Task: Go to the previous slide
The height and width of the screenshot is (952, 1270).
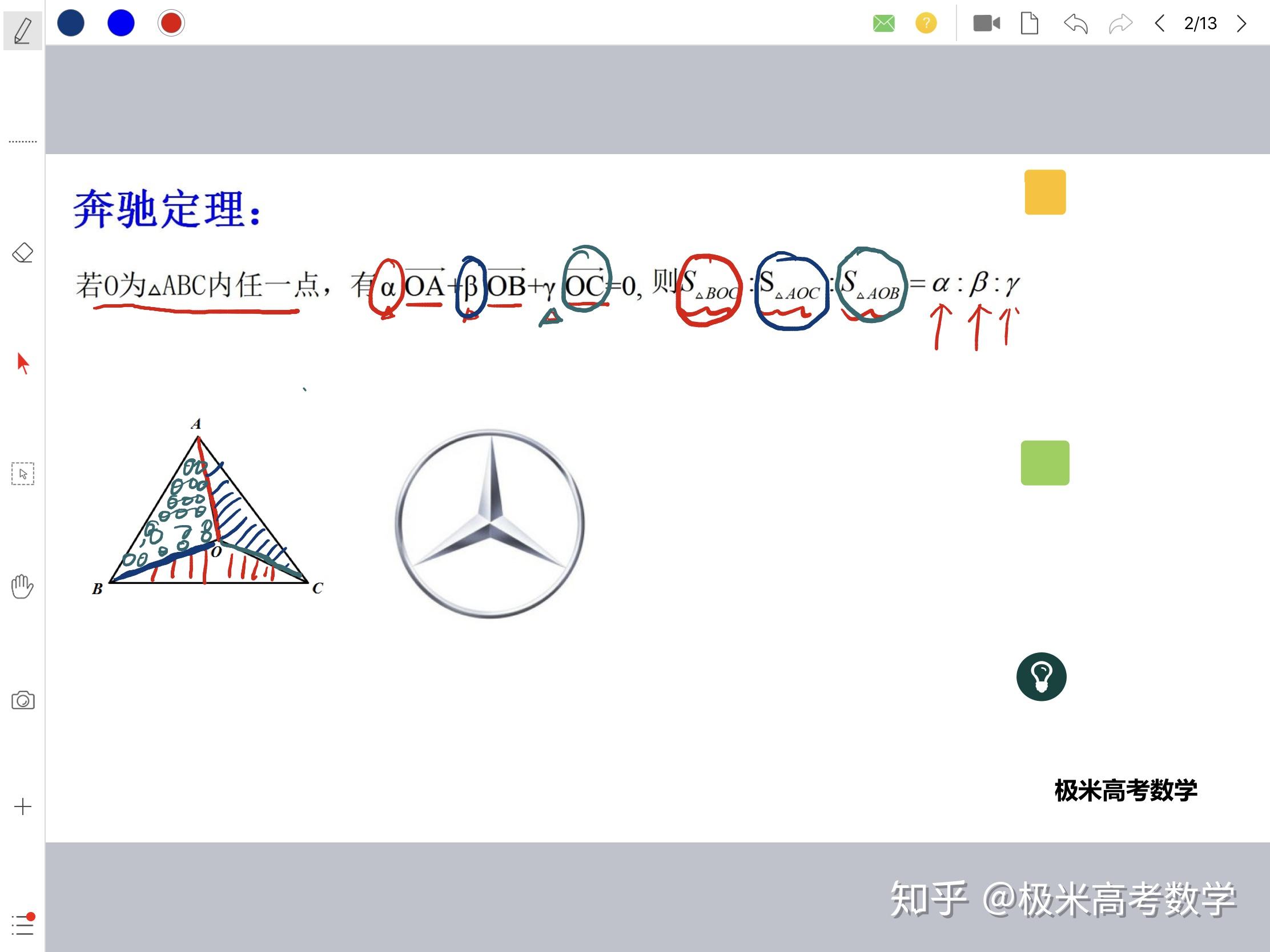Action: pyautogui.click(x=1160, y=24)
